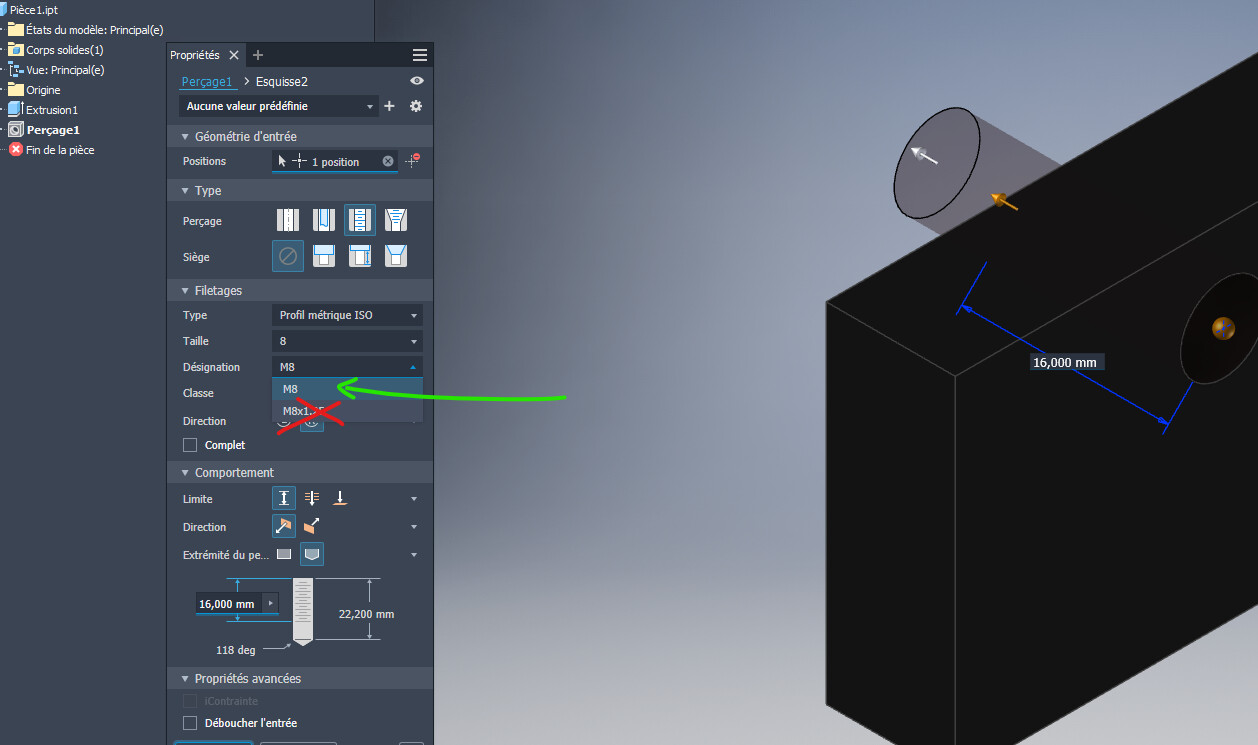Choose the no-seat (Siège none) icon

(288, 256)
